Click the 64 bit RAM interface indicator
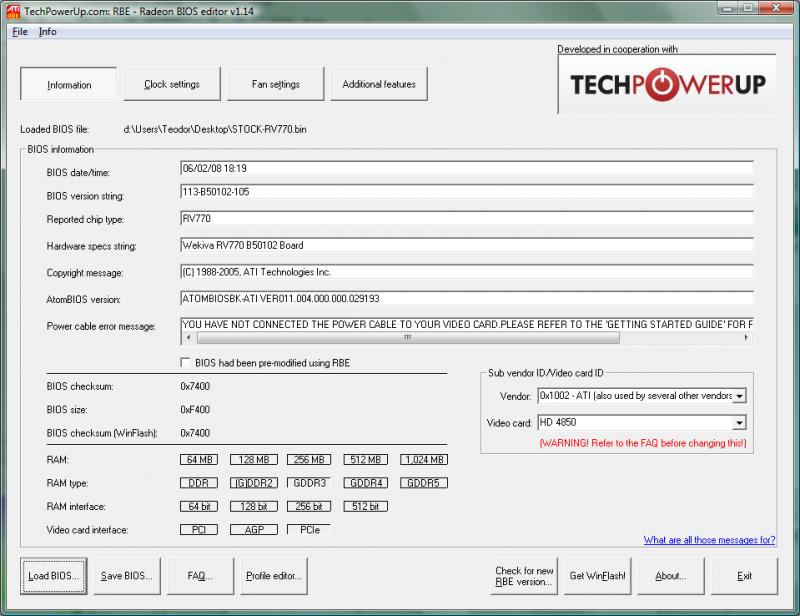The height and width of the screenshot is (616, 800). (199, 506)
